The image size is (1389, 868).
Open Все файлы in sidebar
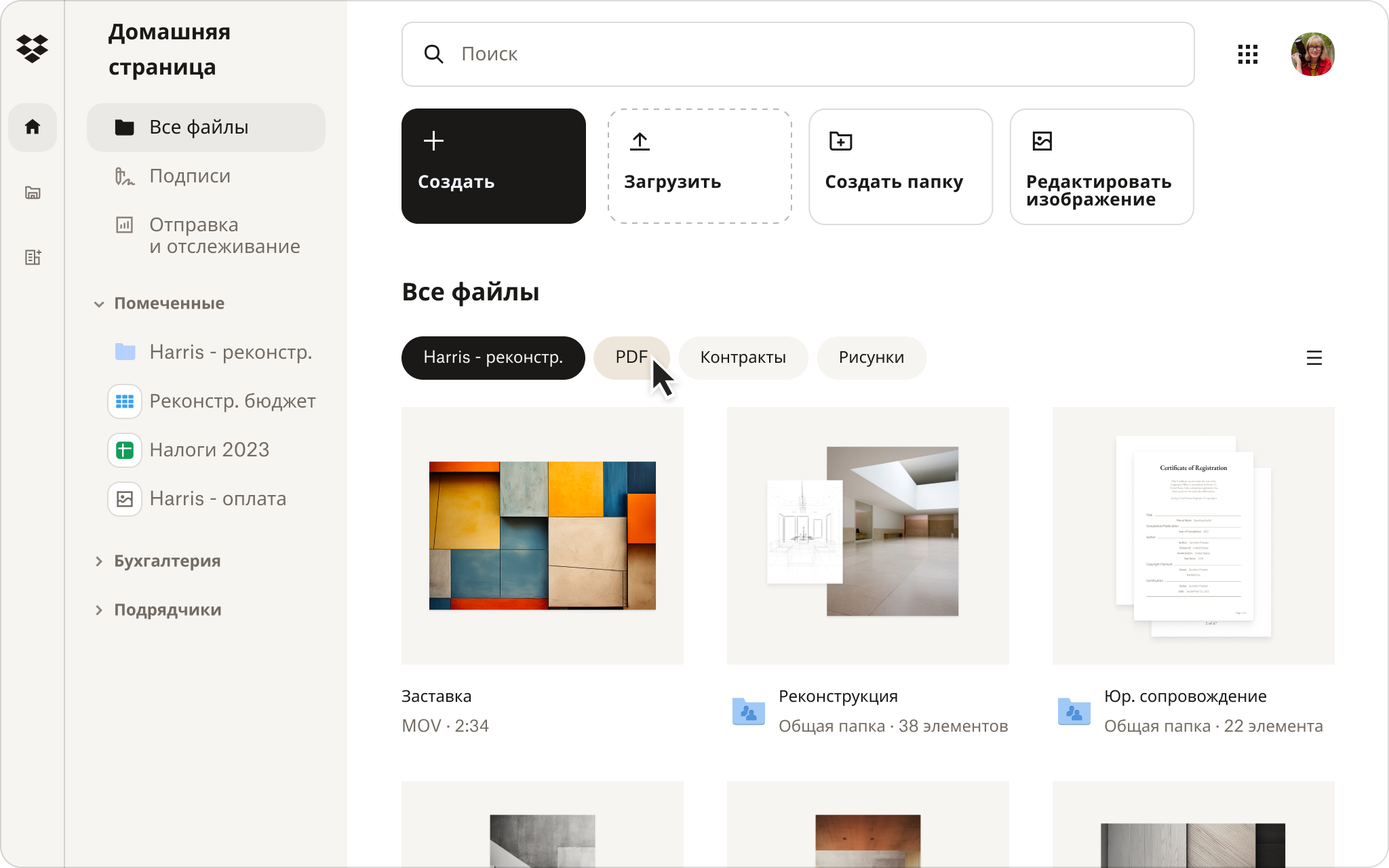coord(206,127)
